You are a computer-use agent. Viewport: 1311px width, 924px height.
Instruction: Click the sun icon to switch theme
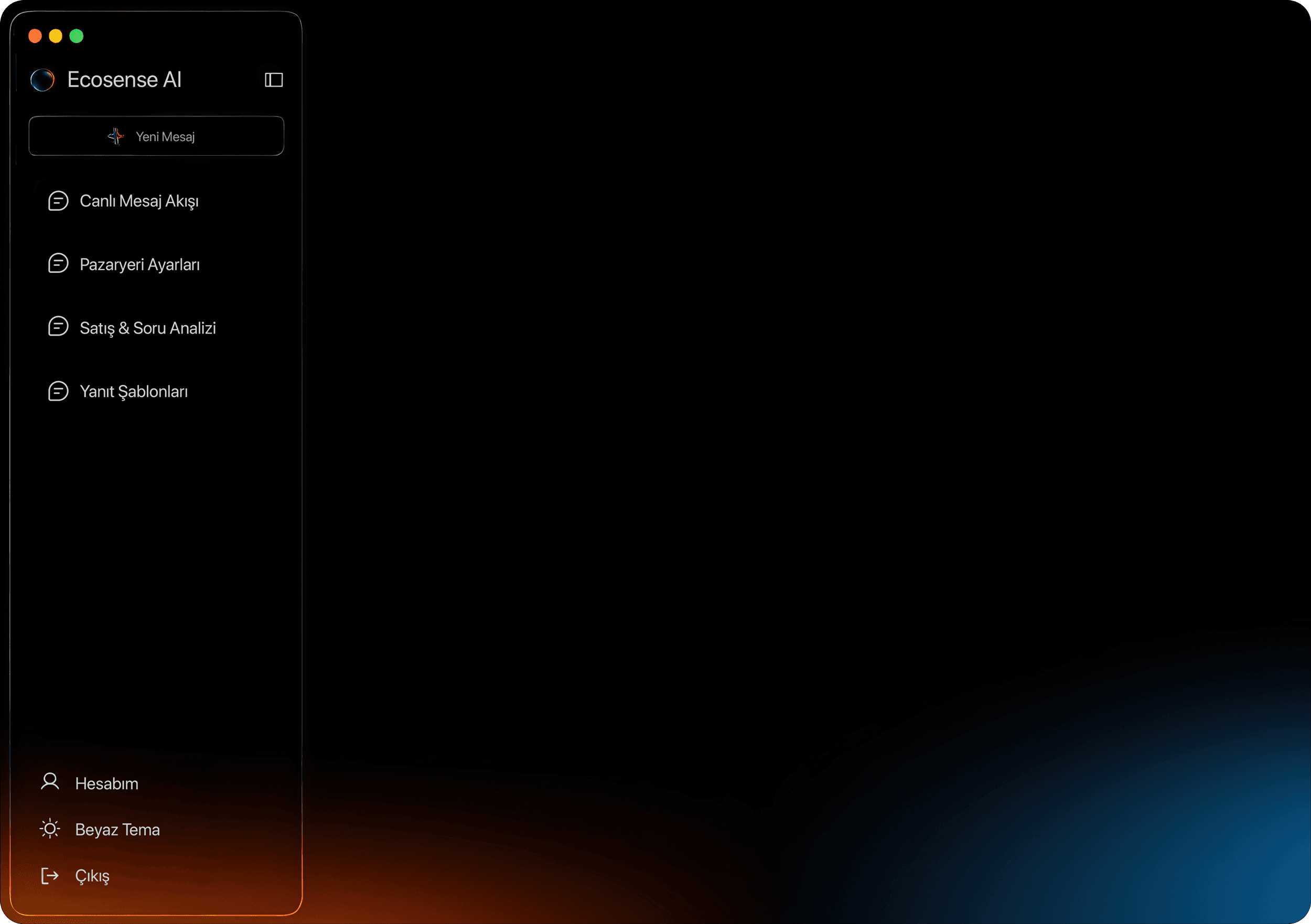[50, 829]
